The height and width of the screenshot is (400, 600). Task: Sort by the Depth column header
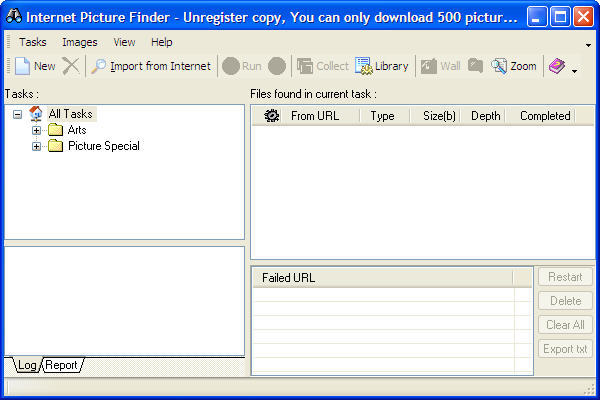[485, 116]
